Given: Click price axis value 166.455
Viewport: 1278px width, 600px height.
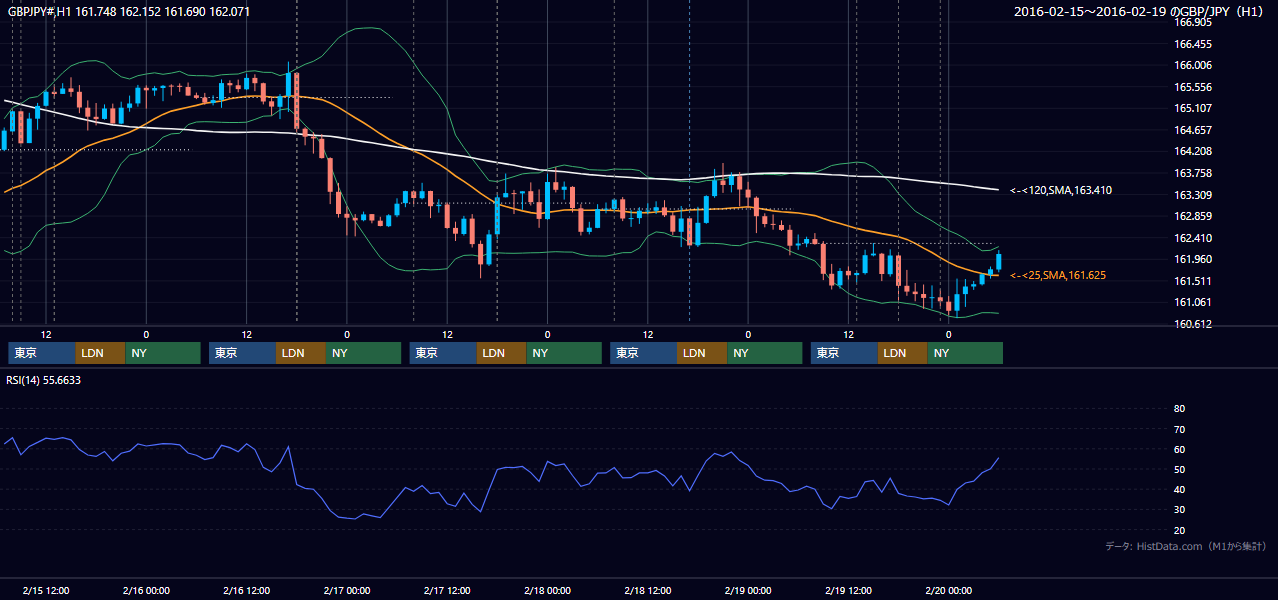Looking at the screenshot, I should pyautogui.click(x=1193, y=44).
